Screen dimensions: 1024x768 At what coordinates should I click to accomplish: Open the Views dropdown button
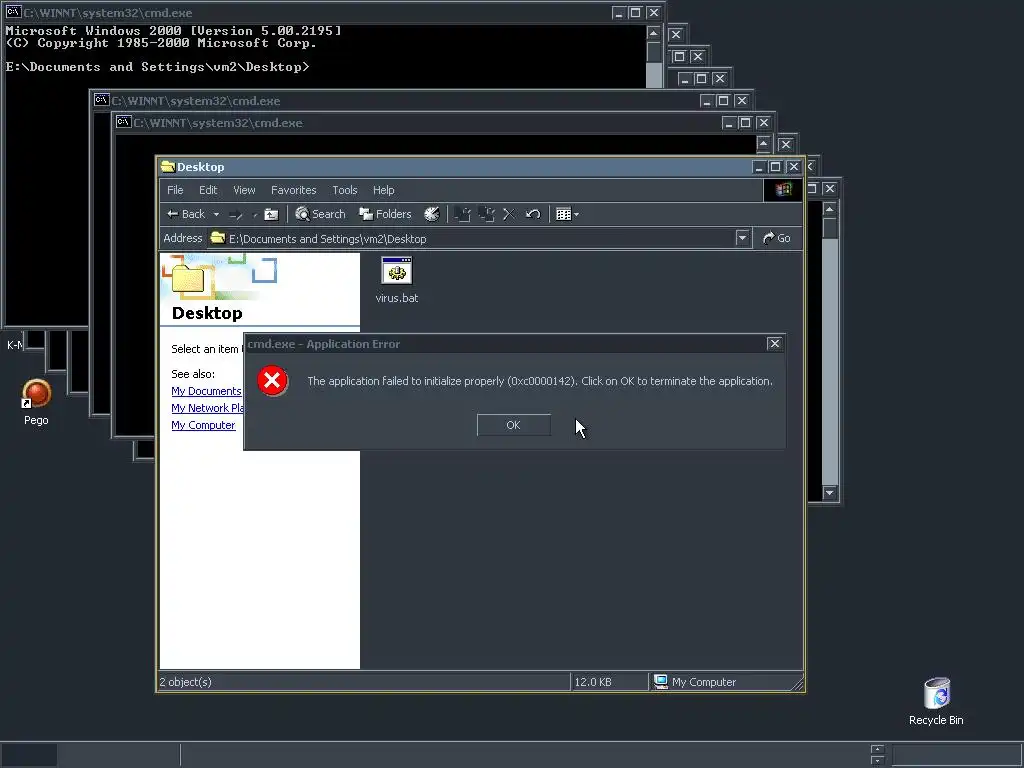(x=567, y=214)
